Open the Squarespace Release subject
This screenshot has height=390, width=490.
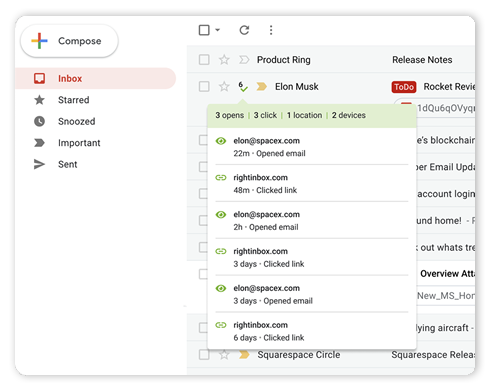[x=433, y=355]
